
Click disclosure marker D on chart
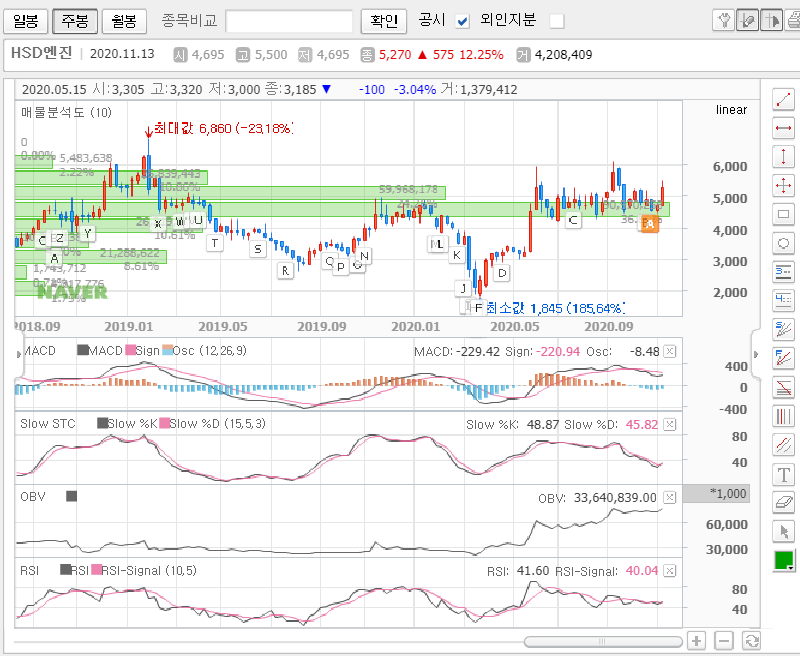click(502, 273)
